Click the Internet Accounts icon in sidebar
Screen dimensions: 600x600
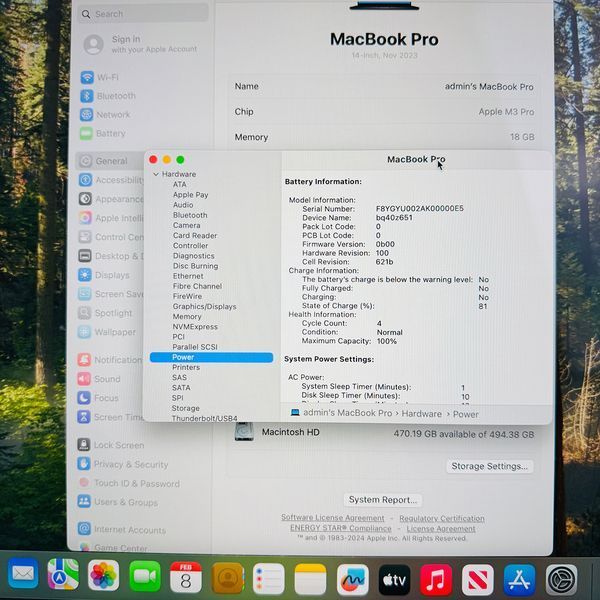pos(84,529)
